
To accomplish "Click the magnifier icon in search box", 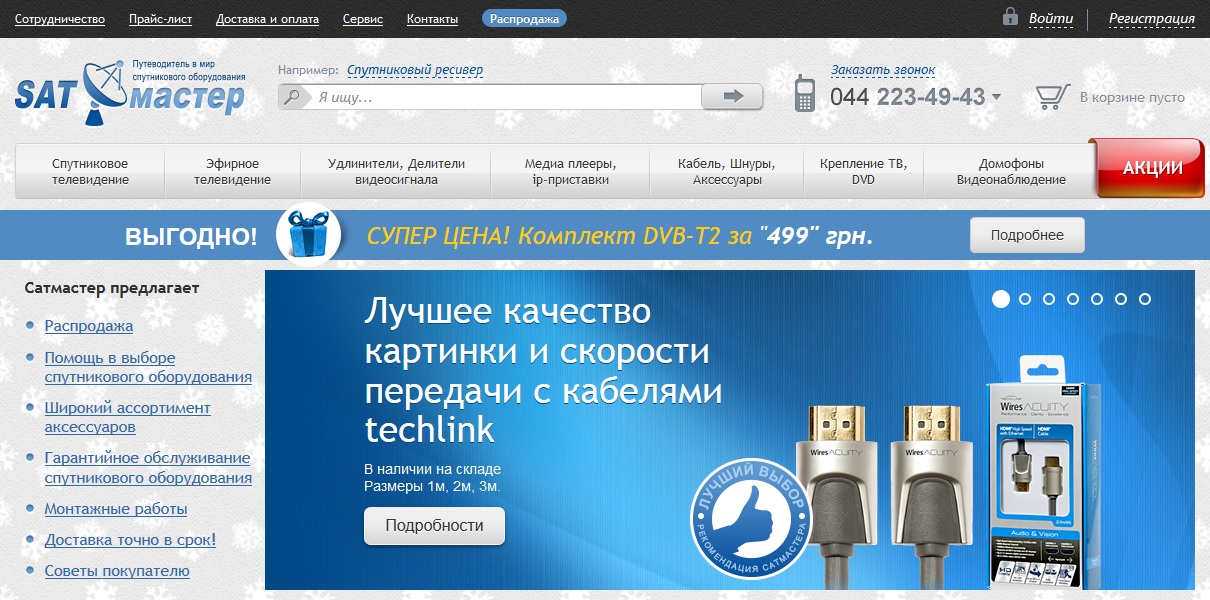I will click(x=293, y=97).
